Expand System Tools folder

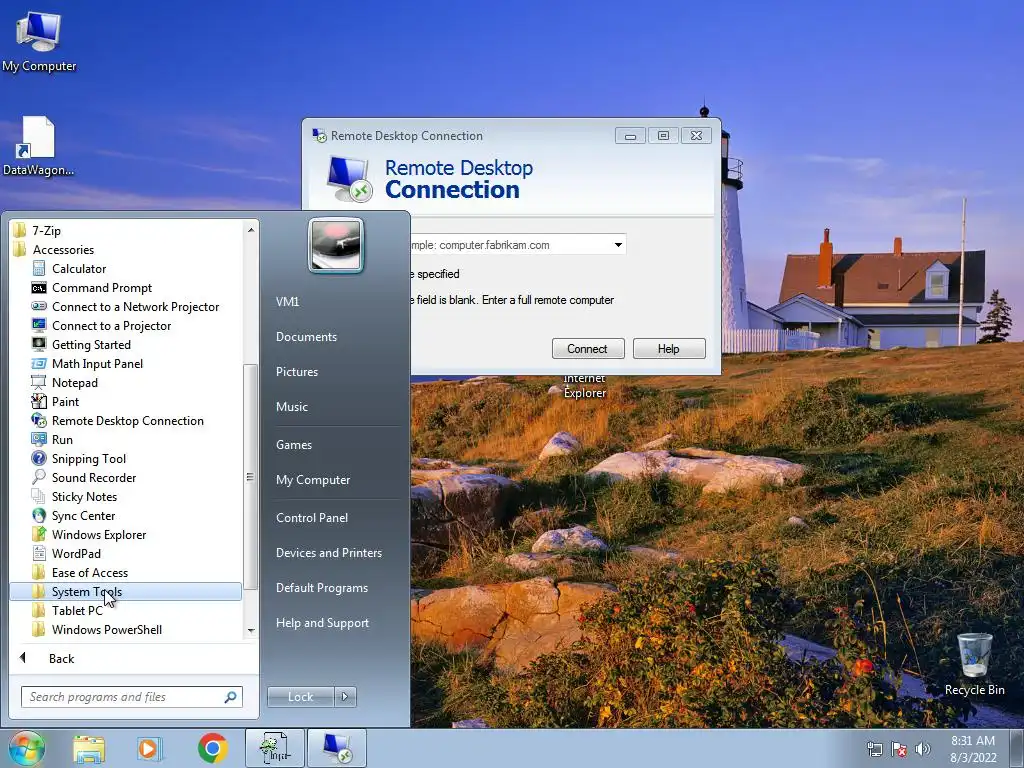coord(125,591)
